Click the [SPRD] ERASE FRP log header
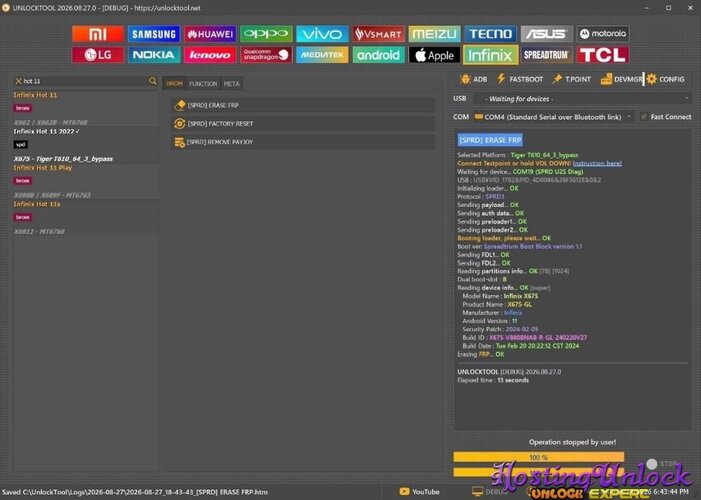The height and width of the screenshot is (500, 701). point(490,140)
